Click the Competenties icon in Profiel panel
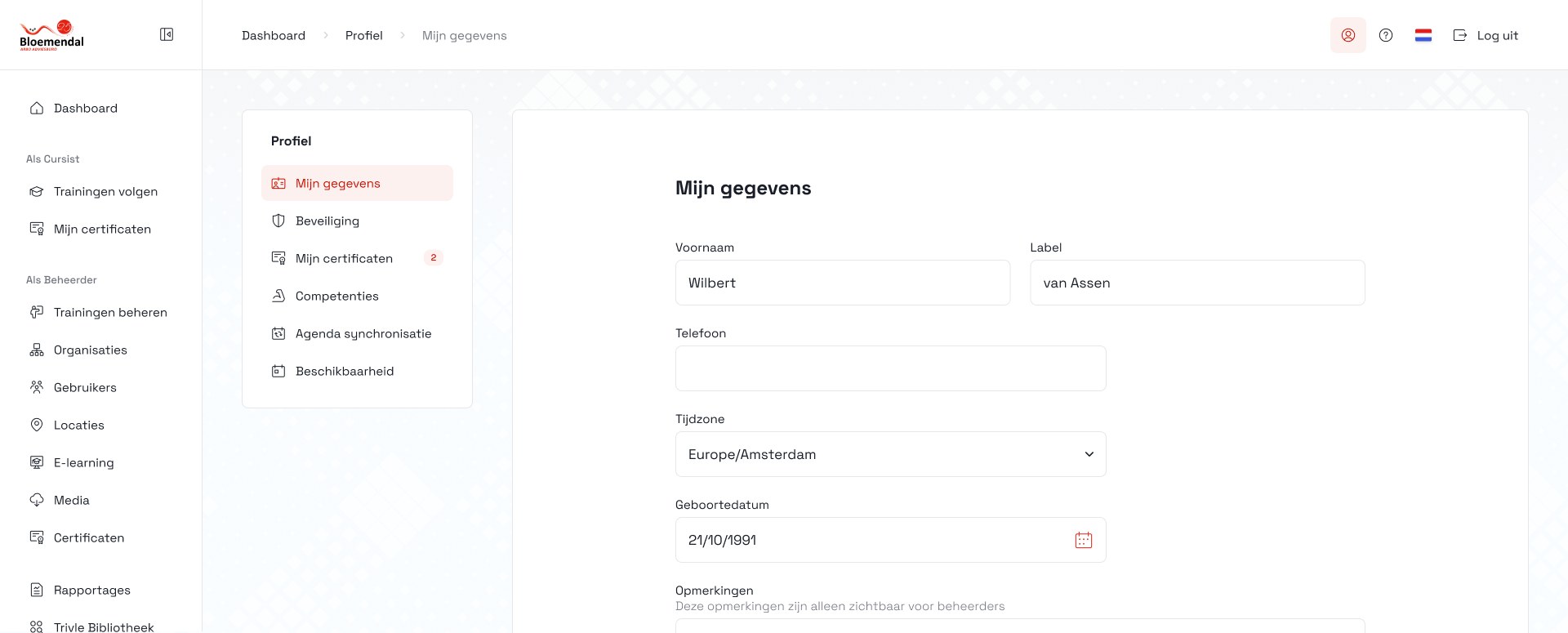The image size is (1568, 633). tap(278, 296)
